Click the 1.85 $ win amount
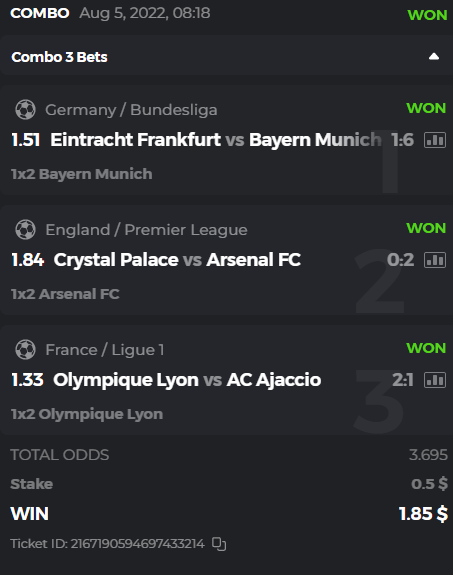This screenshot has width=453, height=575. 423,513
